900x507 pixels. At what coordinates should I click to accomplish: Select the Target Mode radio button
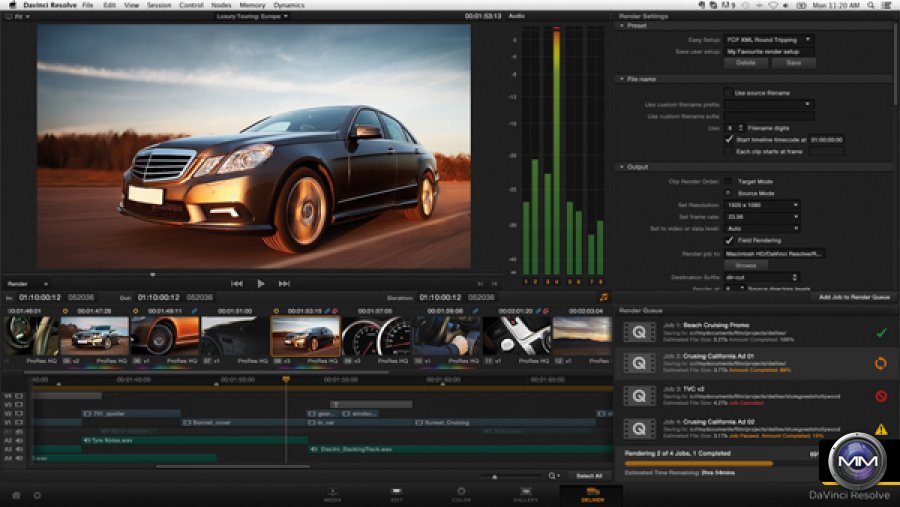coord(728,181)
